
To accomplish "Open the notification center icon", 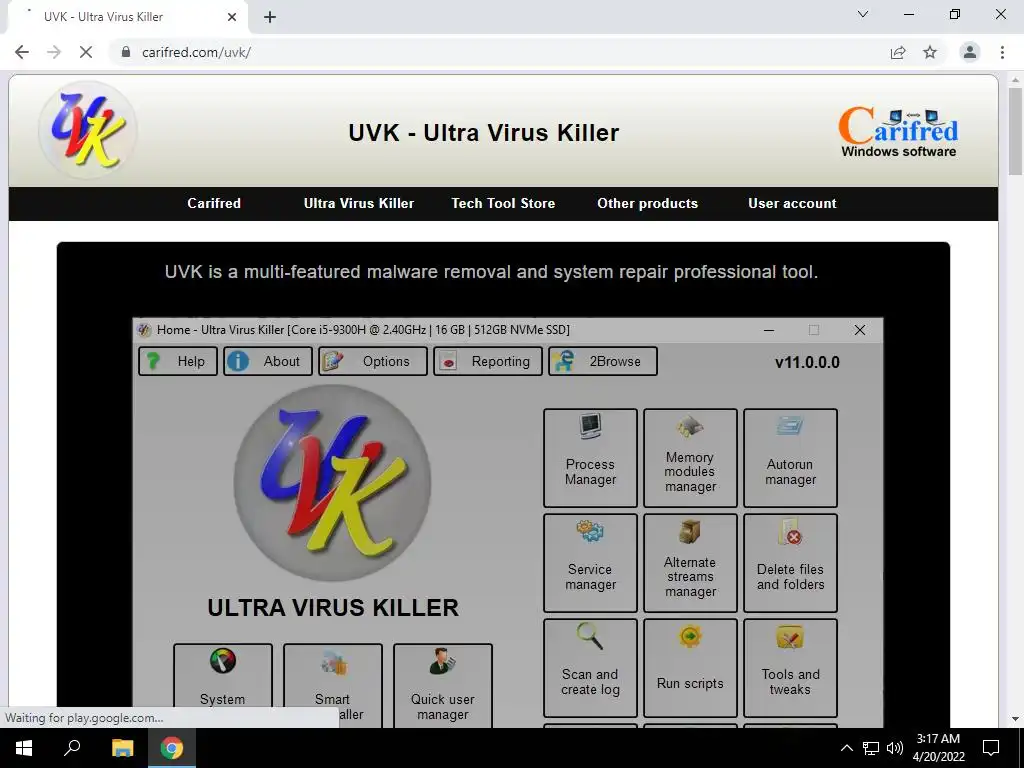I will click(x=991, y=748).
